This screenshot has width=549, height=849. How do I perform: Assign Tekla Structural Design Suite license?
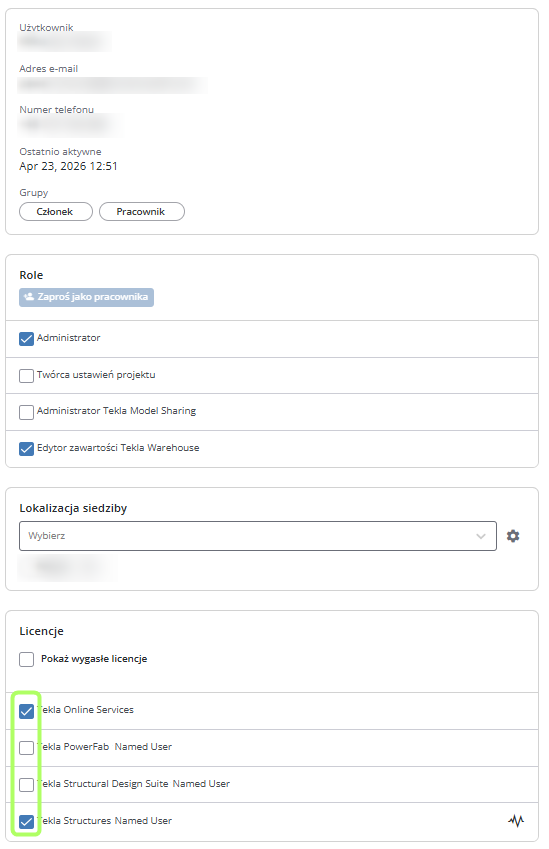point(27,784)
